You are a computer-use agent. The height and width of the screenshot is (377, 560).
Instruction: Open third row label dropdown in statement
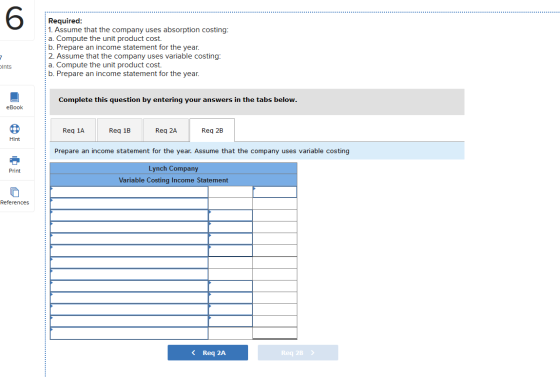pos(129,216)
